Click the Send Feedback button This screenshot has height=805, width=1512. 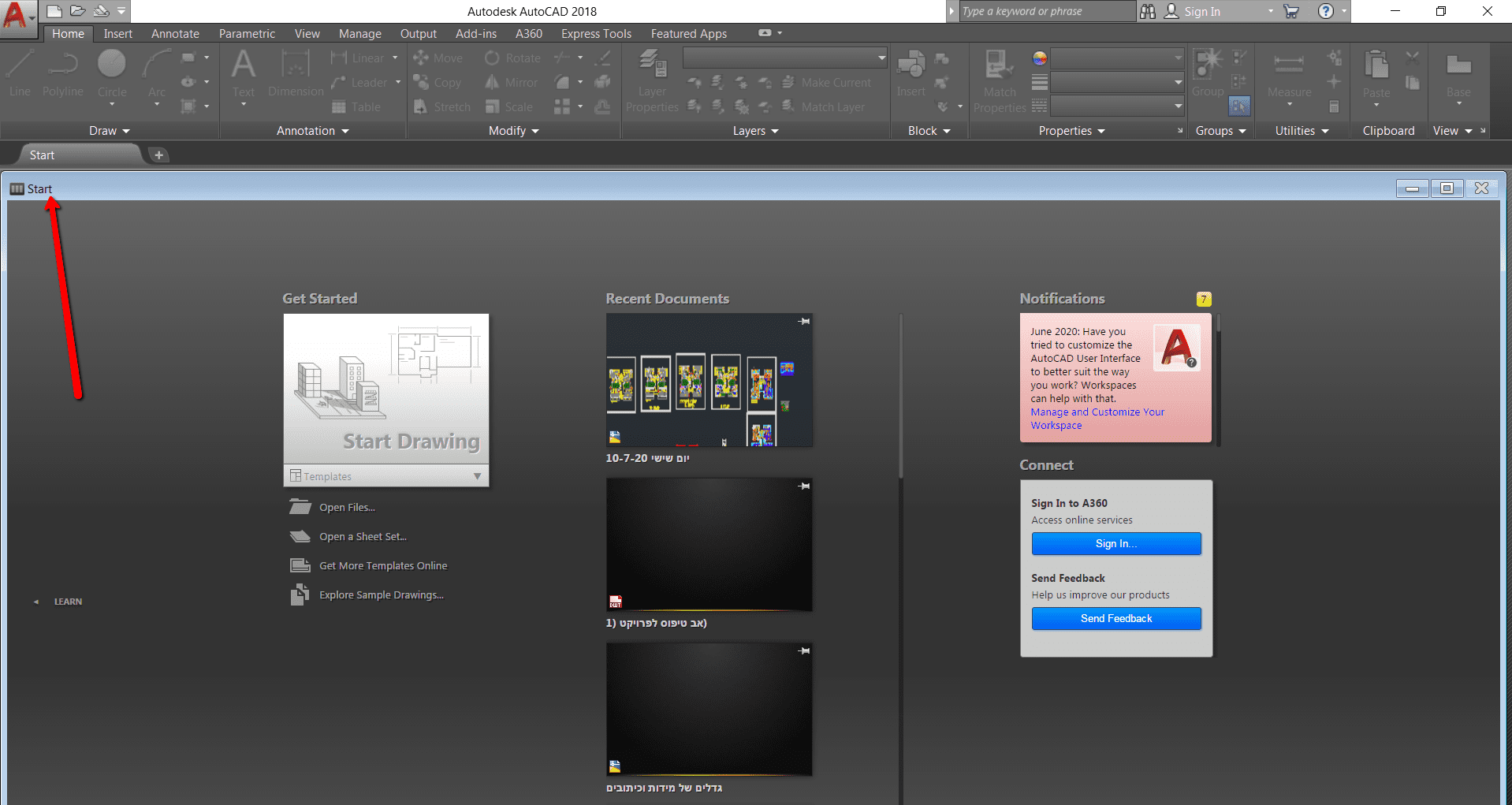pos(1116,619)
